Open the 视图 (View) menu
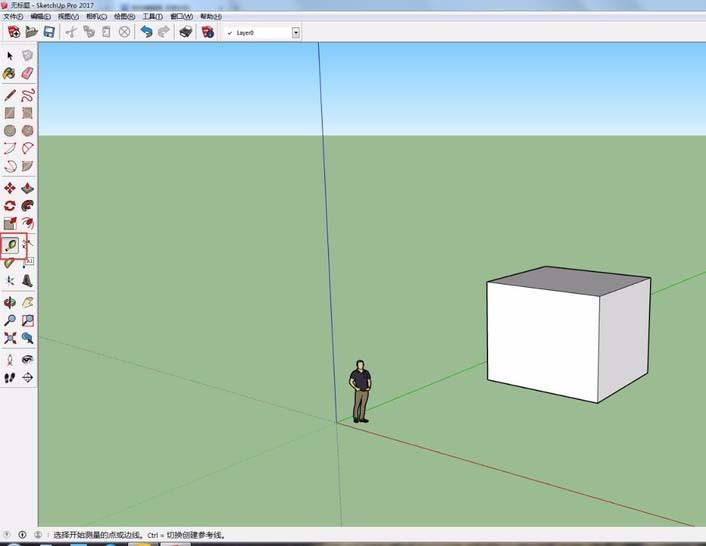This screenshot has height=546, width=706. pos(68,17)
